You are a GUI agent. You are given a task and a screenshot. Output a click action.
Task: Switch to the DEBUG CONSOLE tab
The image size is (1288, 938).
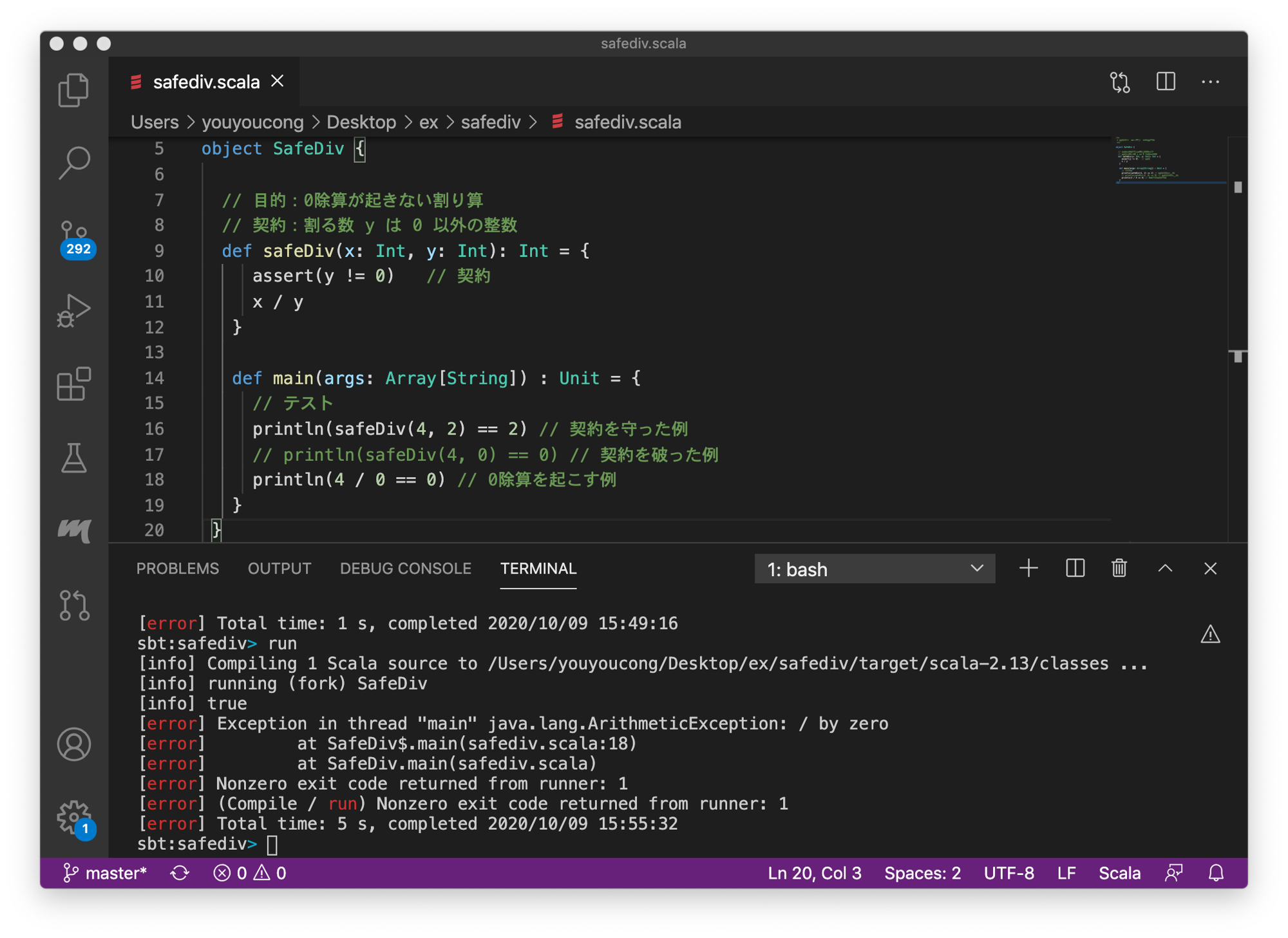405,568
